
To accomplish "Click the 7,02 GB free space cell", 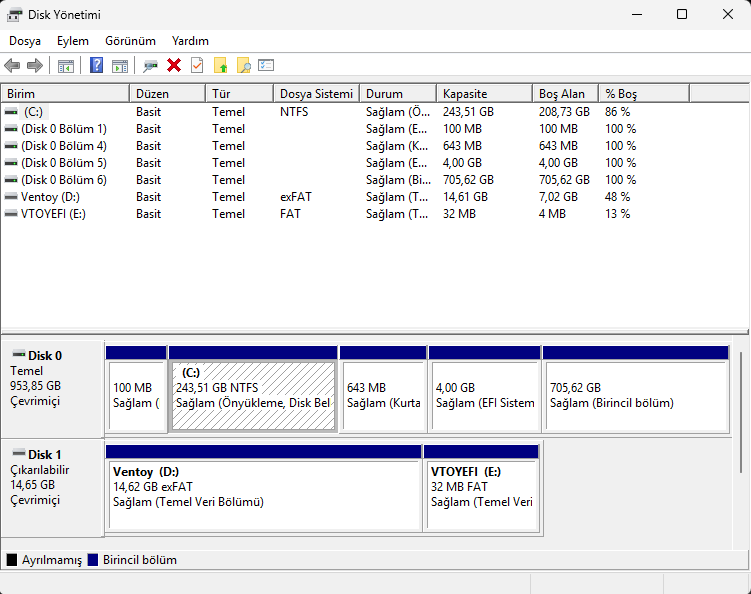I will click(x=558, y=197).
